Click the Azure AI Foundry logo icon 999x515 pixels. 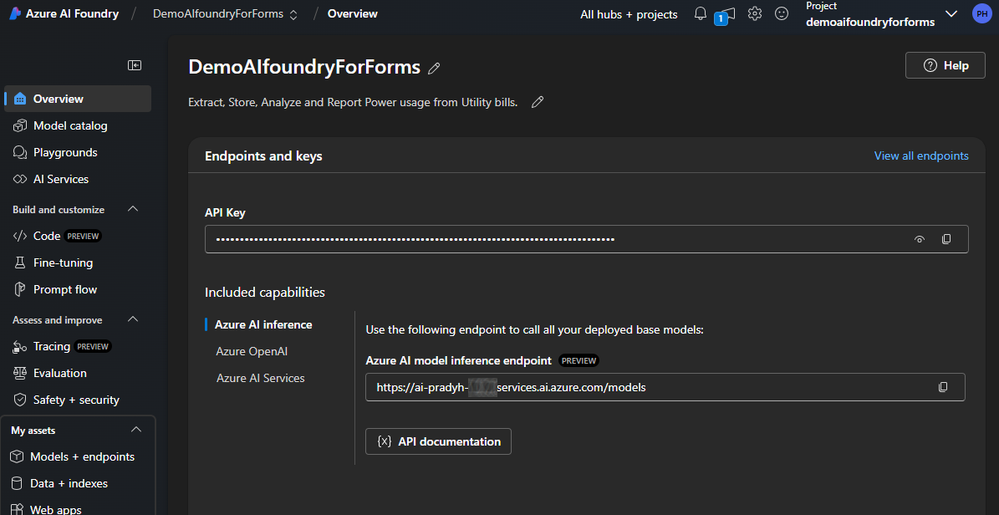coord(15,14)
